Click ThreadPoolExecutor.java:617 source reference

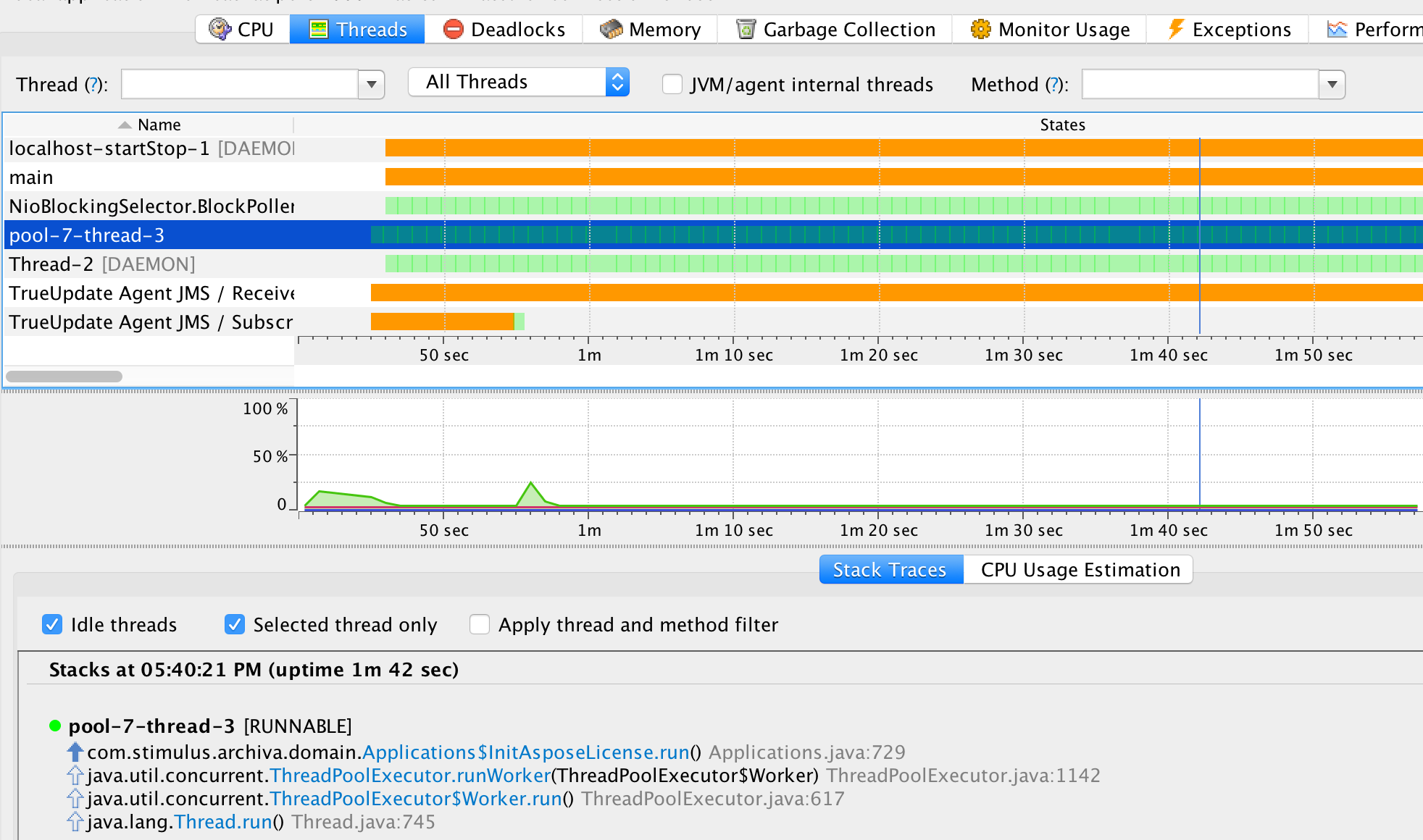(x=713, y=799)
